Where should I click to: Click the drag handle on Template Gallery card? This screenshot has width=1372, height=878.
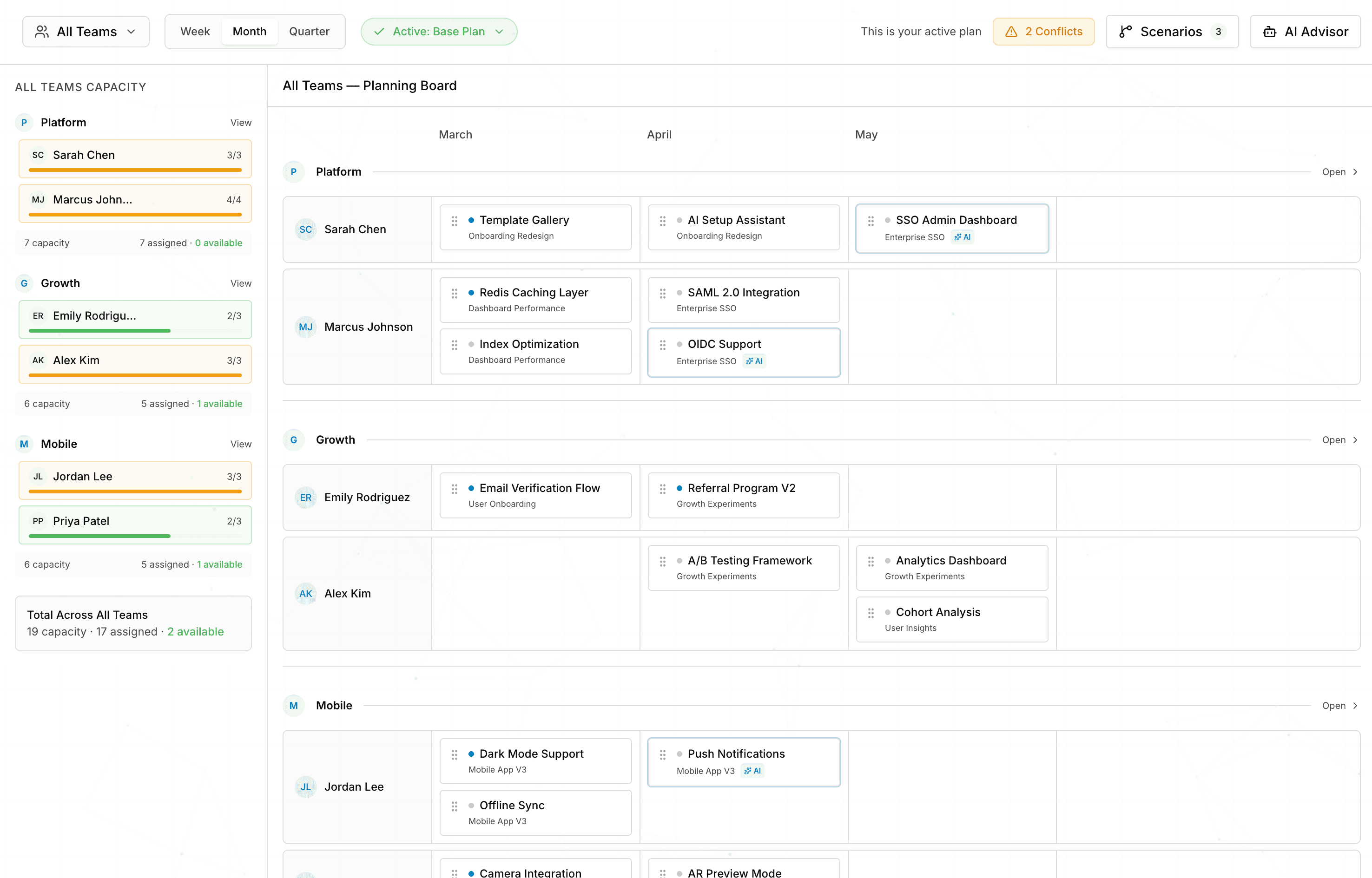[x=454, y=221]
